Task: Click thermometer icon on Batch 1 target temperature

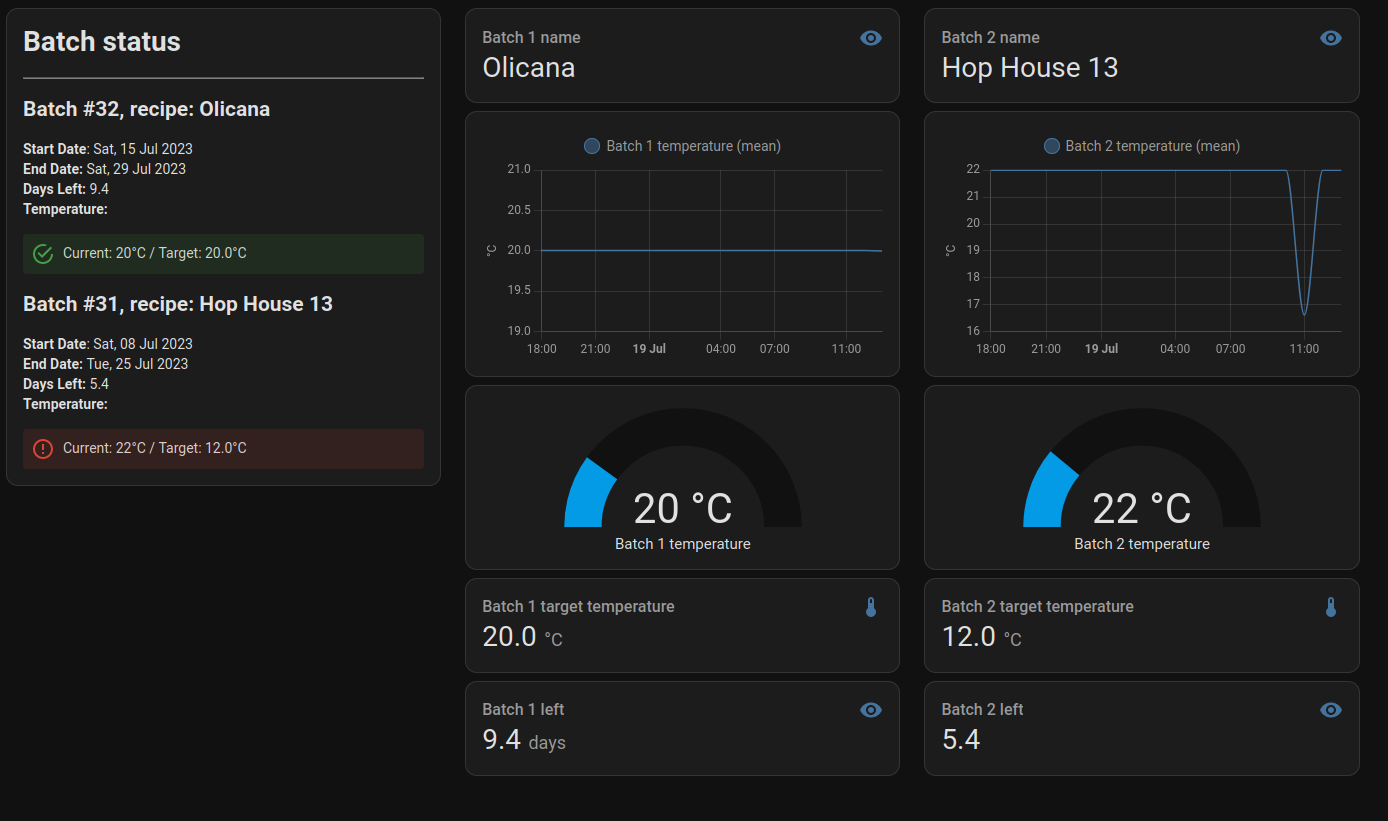Action: click(871, 607)
